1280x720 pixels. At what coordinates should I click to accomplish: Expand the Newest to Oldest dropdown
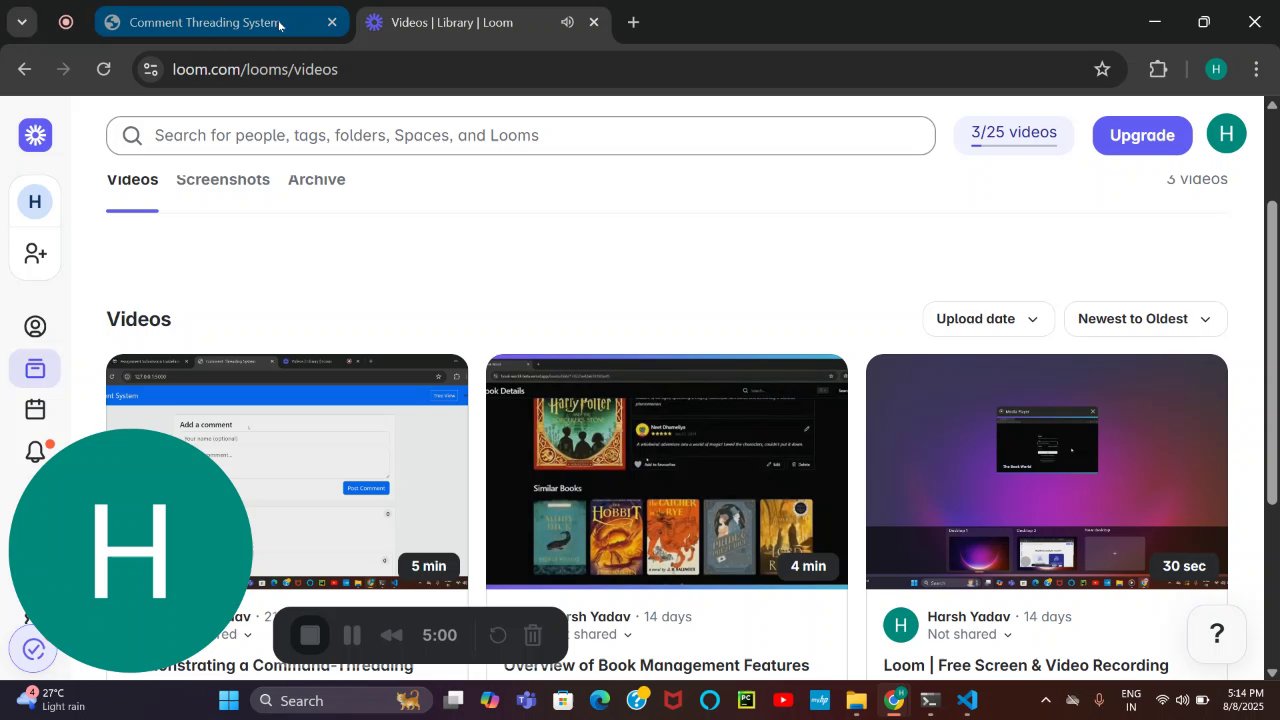click(x=1145, y=319)
